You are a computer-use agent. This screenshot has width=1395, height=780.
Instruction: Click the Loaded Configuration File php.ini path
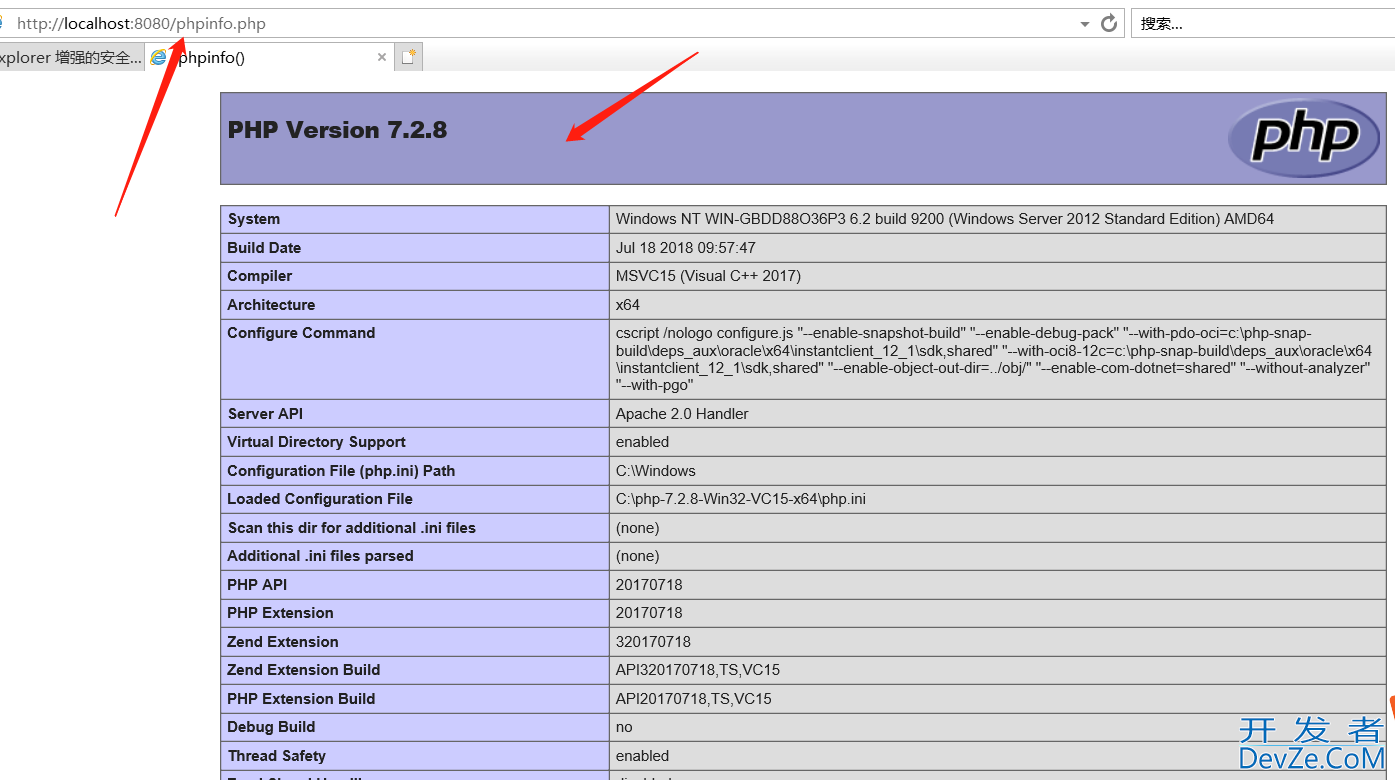[741, 499]
